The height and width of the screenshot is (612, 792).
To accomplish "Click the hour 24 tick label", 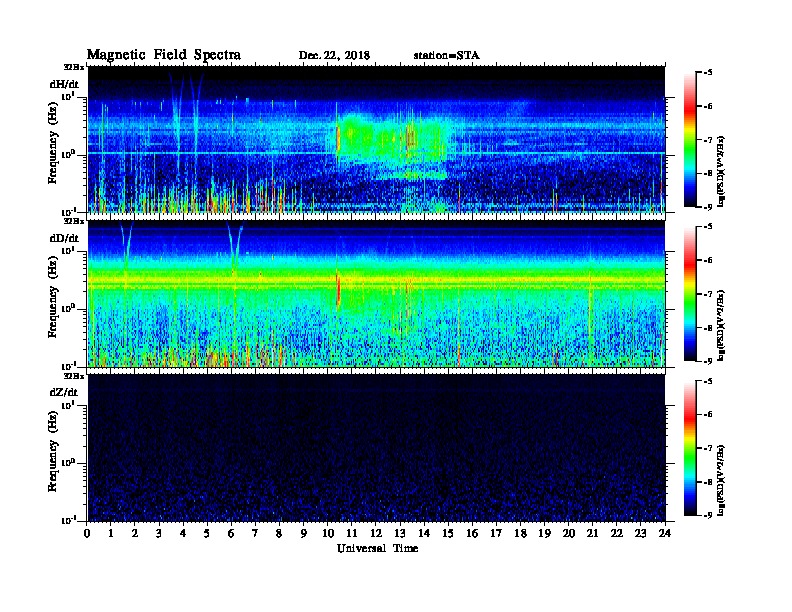I will tap(665, 534).
